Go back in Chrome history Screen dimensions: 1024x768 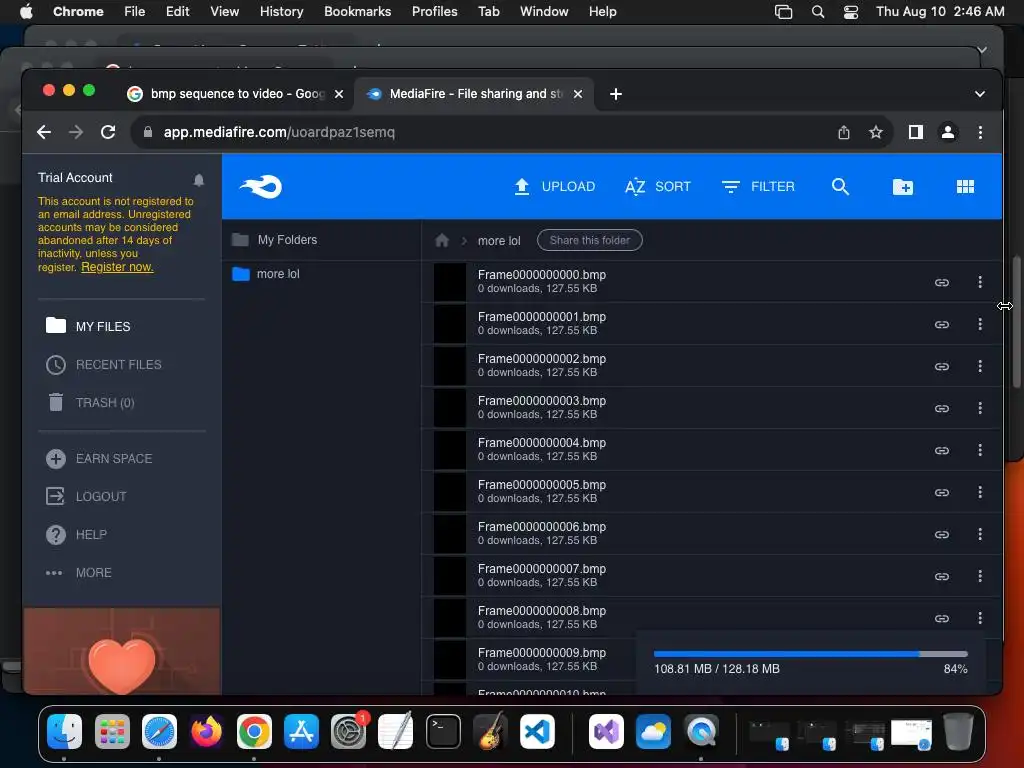click(x=44, y=132)
